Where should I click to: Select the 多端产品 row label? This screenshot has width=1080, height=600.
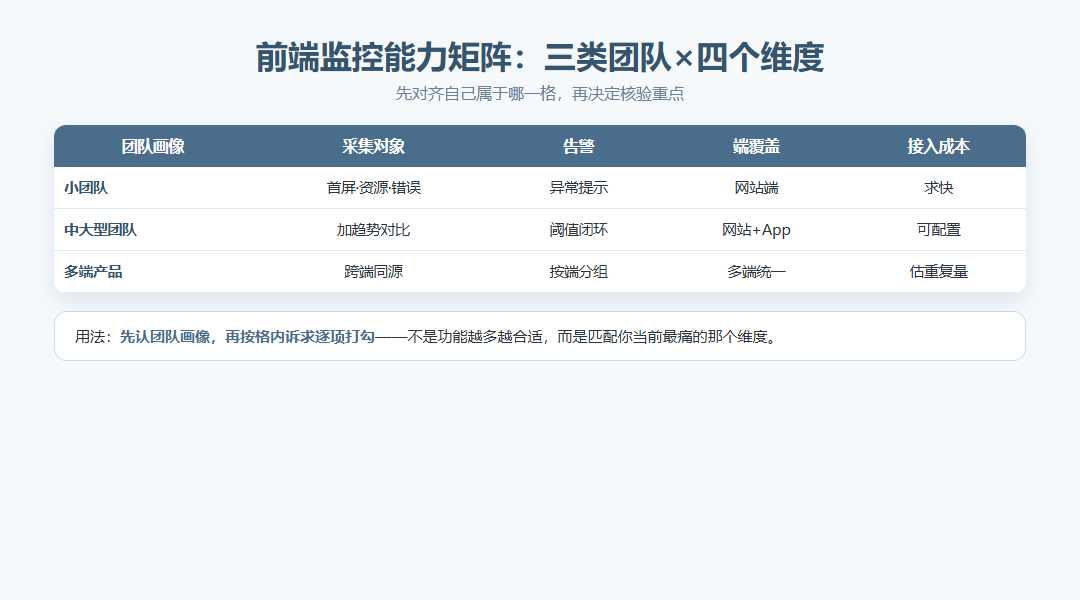[x=93, y=271]
